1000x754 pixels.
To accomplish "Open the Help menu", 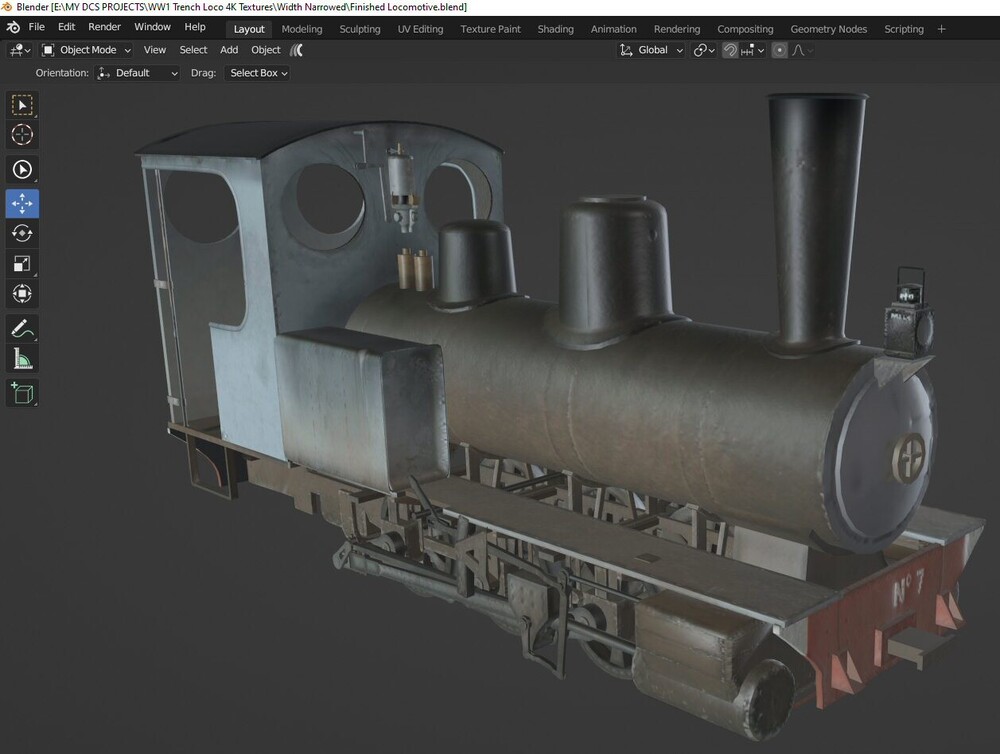I will 195,27.
